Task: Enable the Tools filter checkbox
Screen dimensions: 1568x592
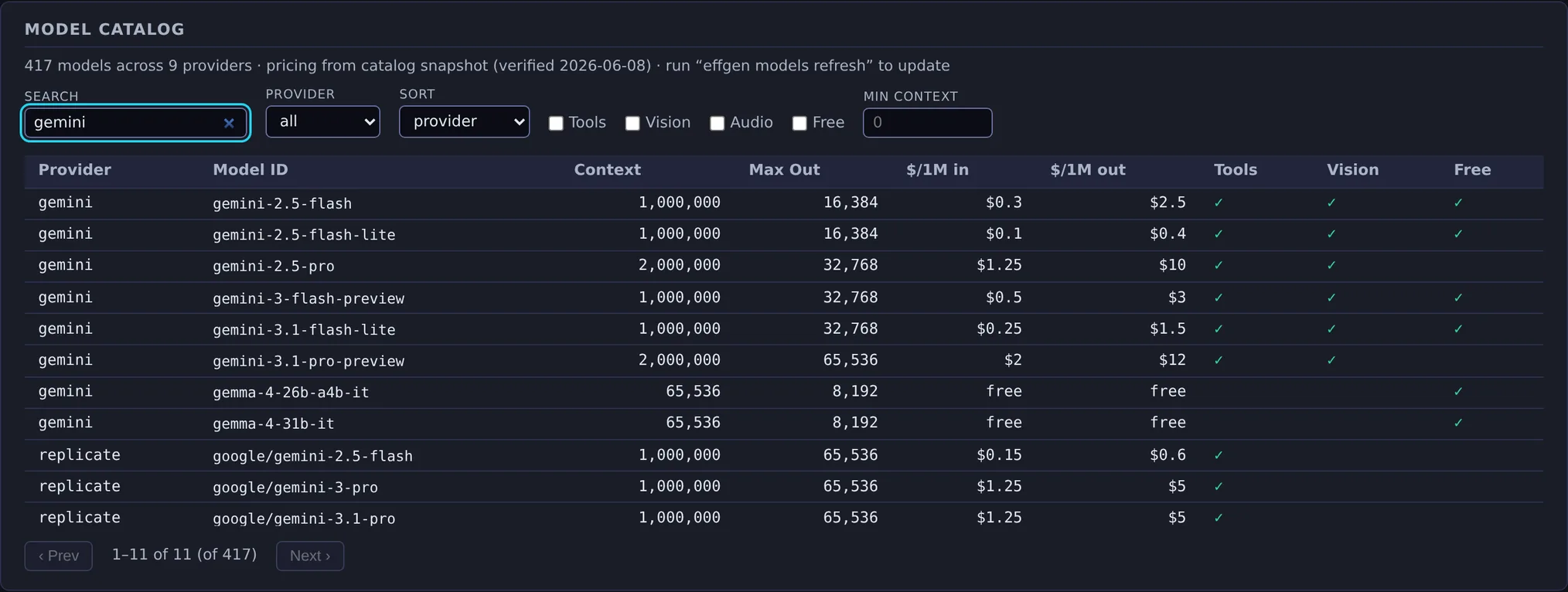Action: (556, 123)
